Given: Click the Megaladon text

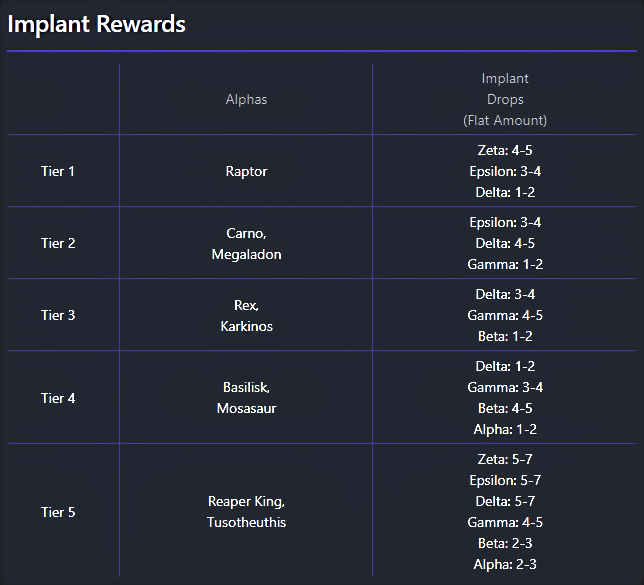Looking at the screenshot, I should coord(246,255).
